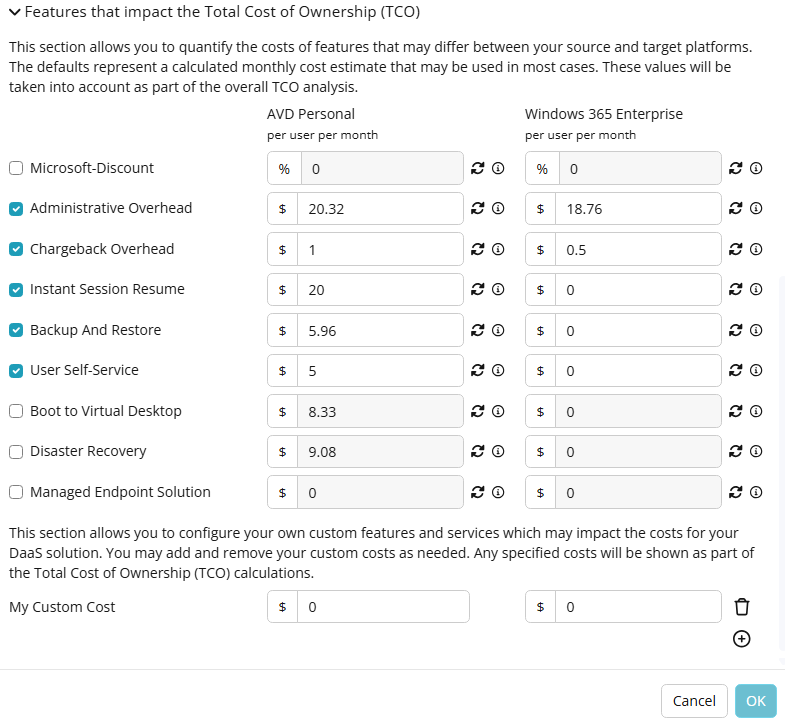Enable Boot to Virtual Desktop feature
Screen dimensions: 785x727
pyautogui.click(x=16, y=412)
